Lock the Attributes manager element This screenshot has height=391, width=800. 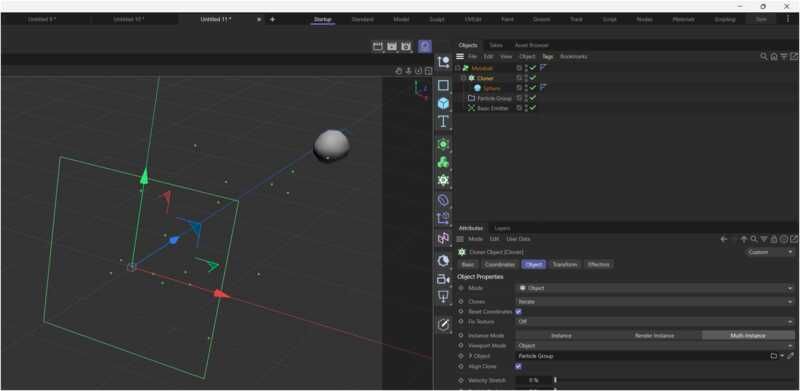pyautogui.click(x=774, y=239)
